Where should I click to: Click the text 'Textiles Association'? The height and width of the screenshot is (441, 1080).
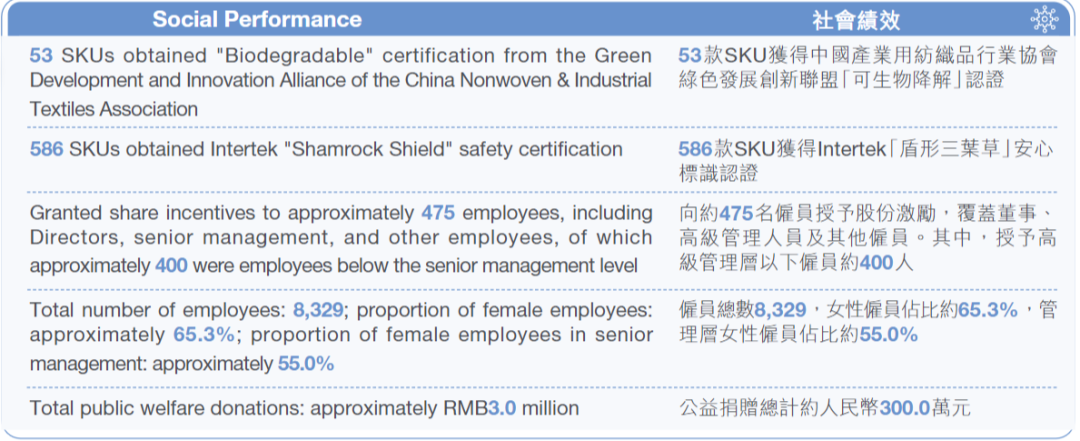[x=114, y=109]
